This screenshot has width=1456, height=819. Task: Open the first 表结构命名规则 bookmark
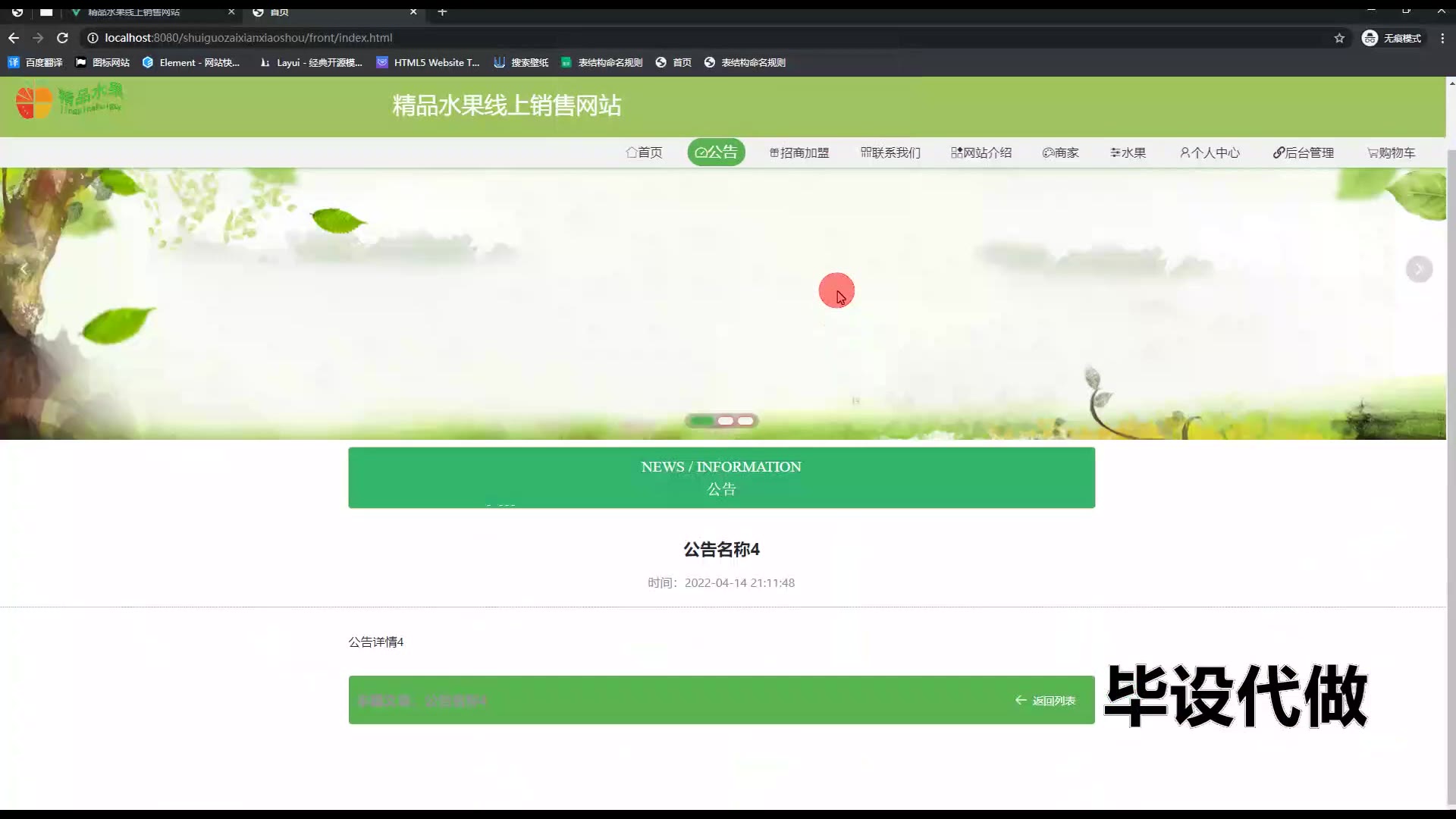click(602, 62)
